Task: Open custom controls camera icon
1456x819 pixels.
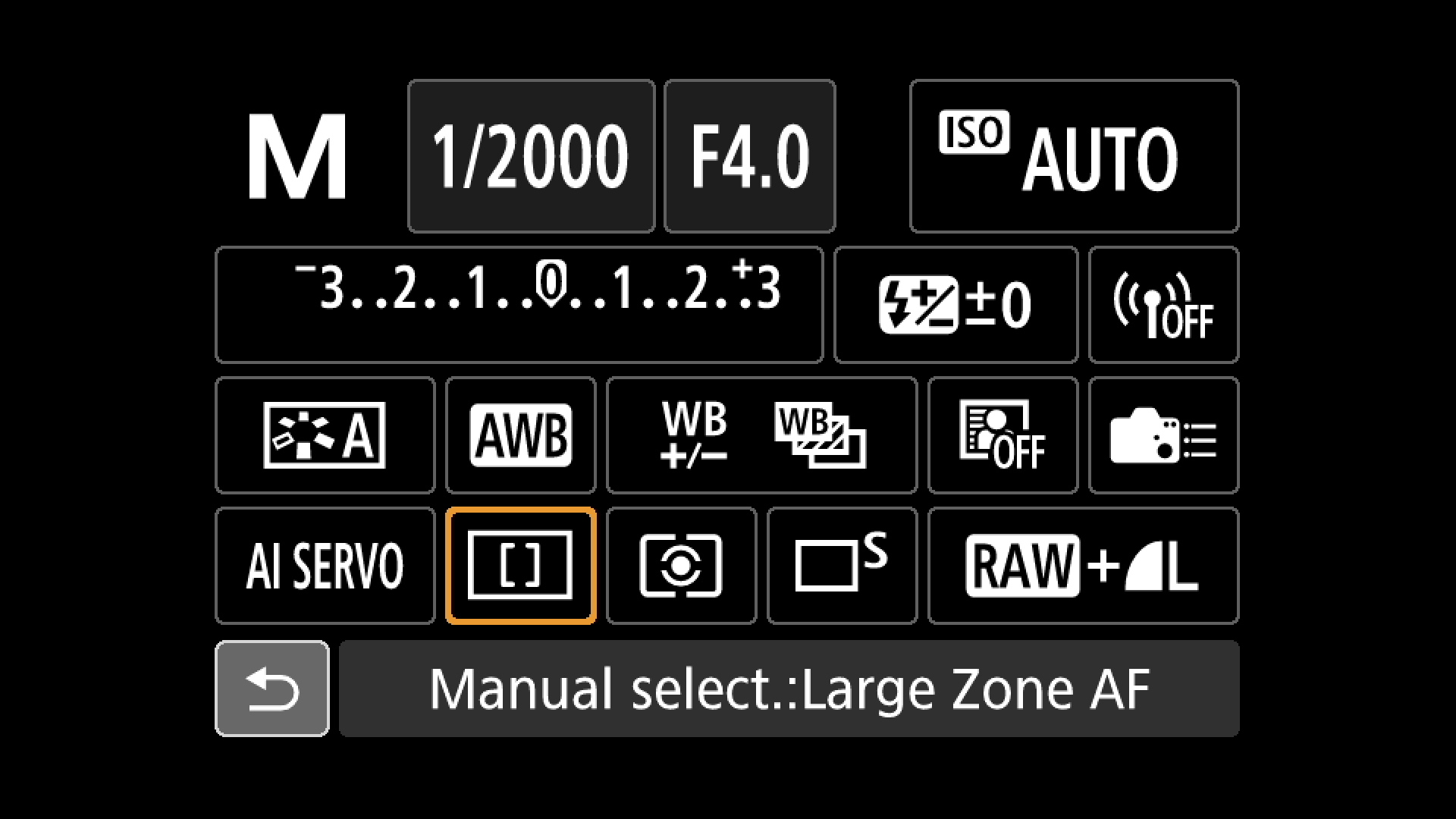Action: pyautogui.click(x=1164, y=435)
